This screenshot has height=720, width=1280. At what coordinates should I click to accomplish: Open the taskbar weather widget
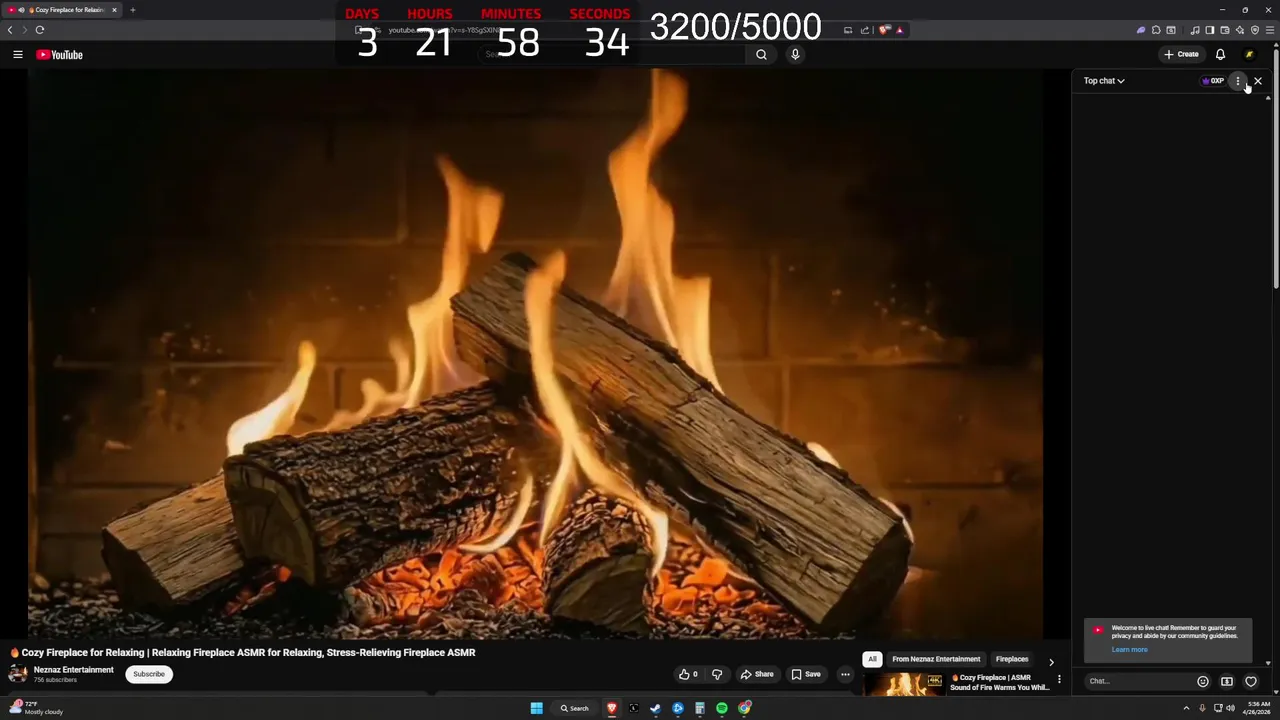pos(36,708)
